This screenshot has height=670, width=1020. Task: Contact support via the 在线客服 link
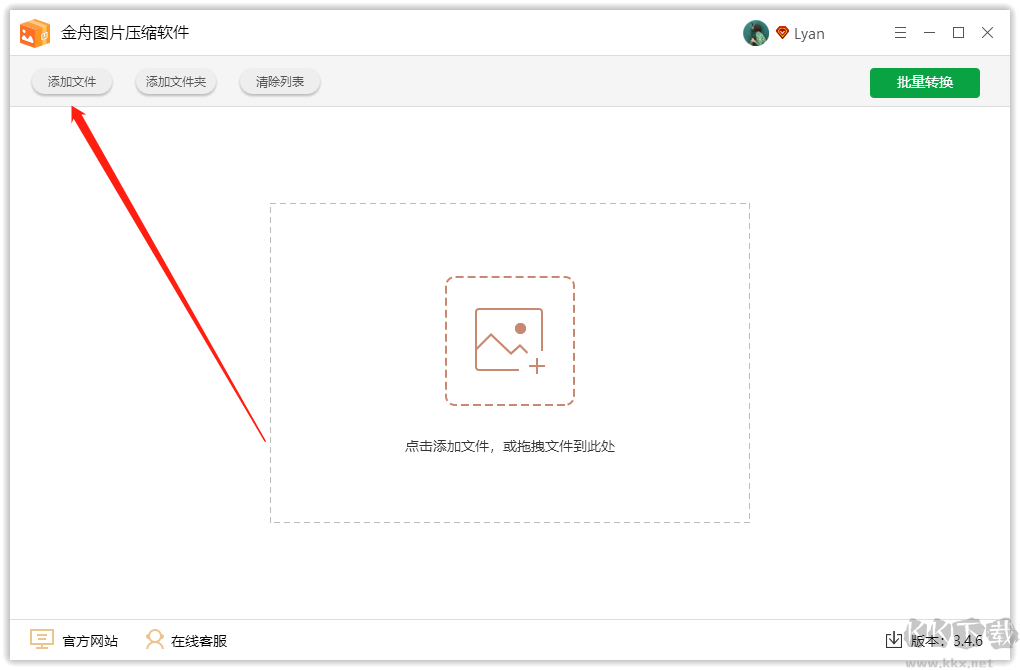pyautogui.click(x=199, y=639)
